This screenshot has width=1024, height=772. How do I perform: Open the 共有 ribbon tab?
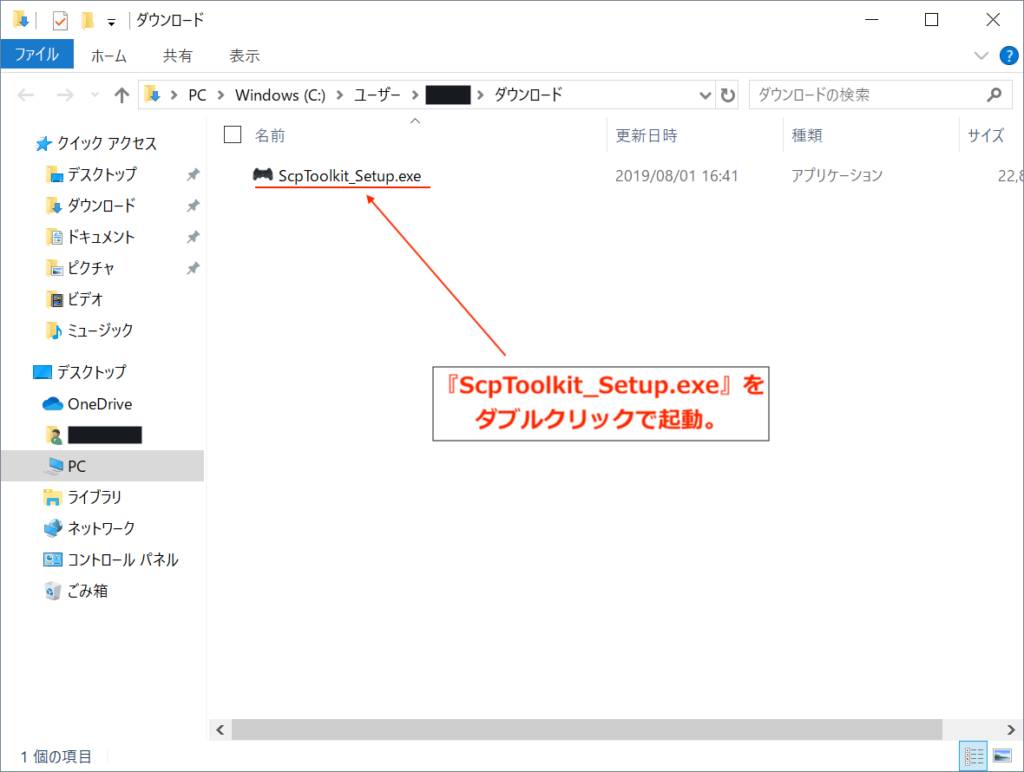(x=178, y=56)
